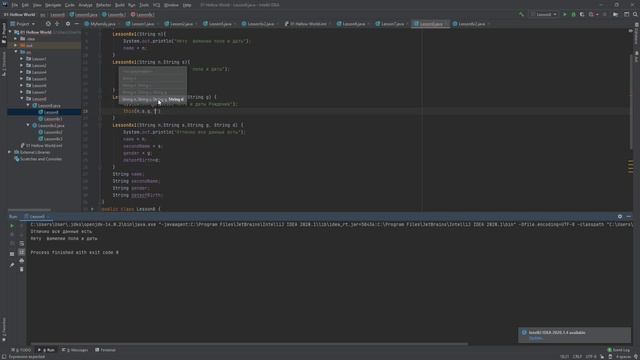
Task: Toggle soft wrap in the Run console
Action: coord(22,243)
